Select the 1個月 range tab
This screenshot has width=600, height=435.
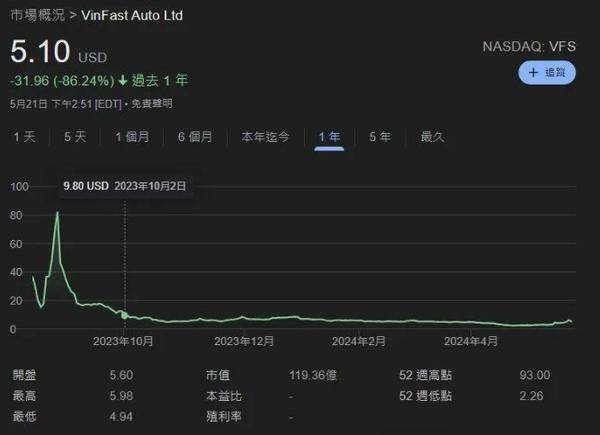(x=133, y=137)
